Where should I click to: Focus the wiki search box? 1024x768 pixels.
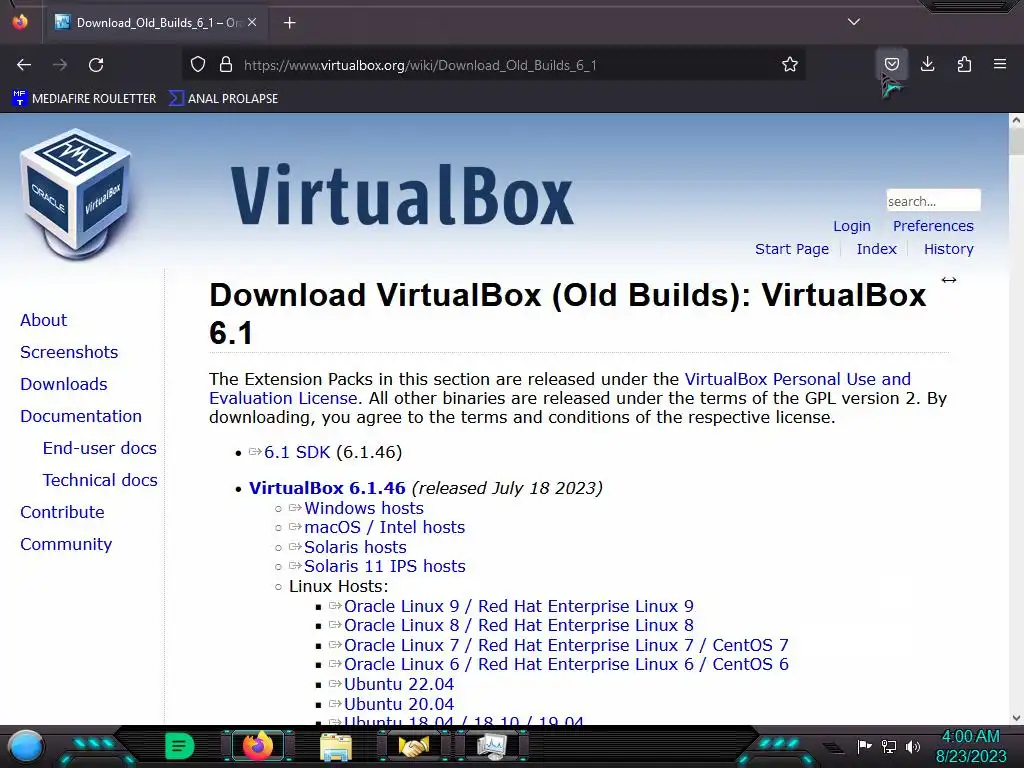point(933,200)
